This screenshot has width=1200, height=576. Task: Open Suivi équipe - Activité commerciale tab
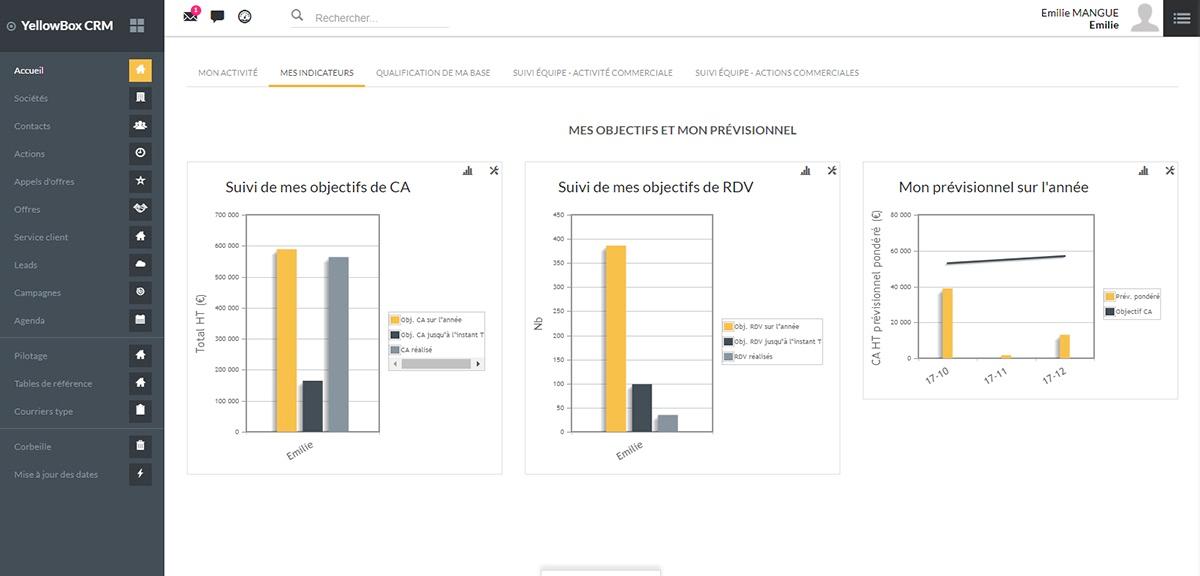point(592,73)
